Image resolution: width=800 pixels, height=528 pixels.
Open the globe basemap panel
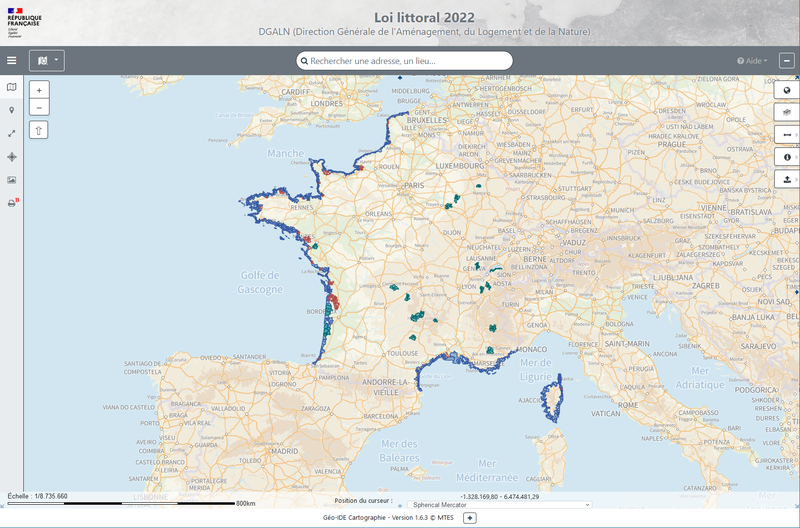(x=787, y=90)
